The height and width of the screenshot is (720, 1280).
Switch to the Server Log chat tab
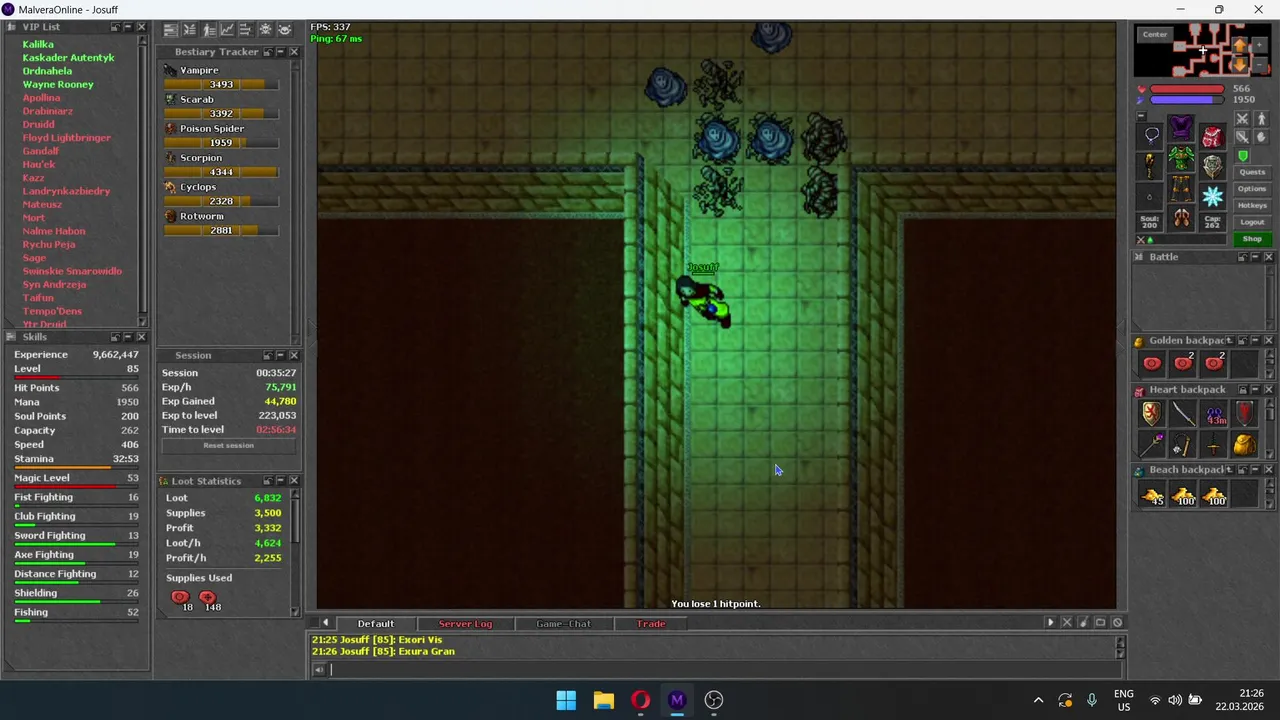pyautogui.click(x=465, y=623)
